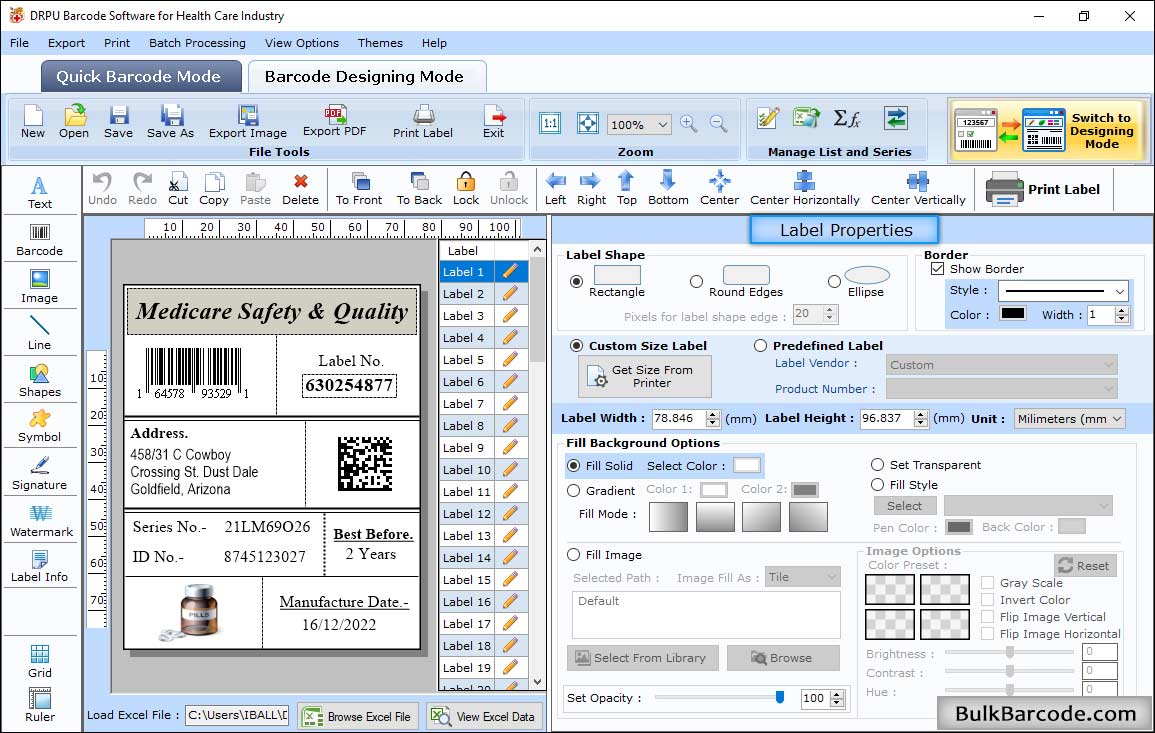
Task: Click the Set Opacity slider
Action: tap(719, 697)
